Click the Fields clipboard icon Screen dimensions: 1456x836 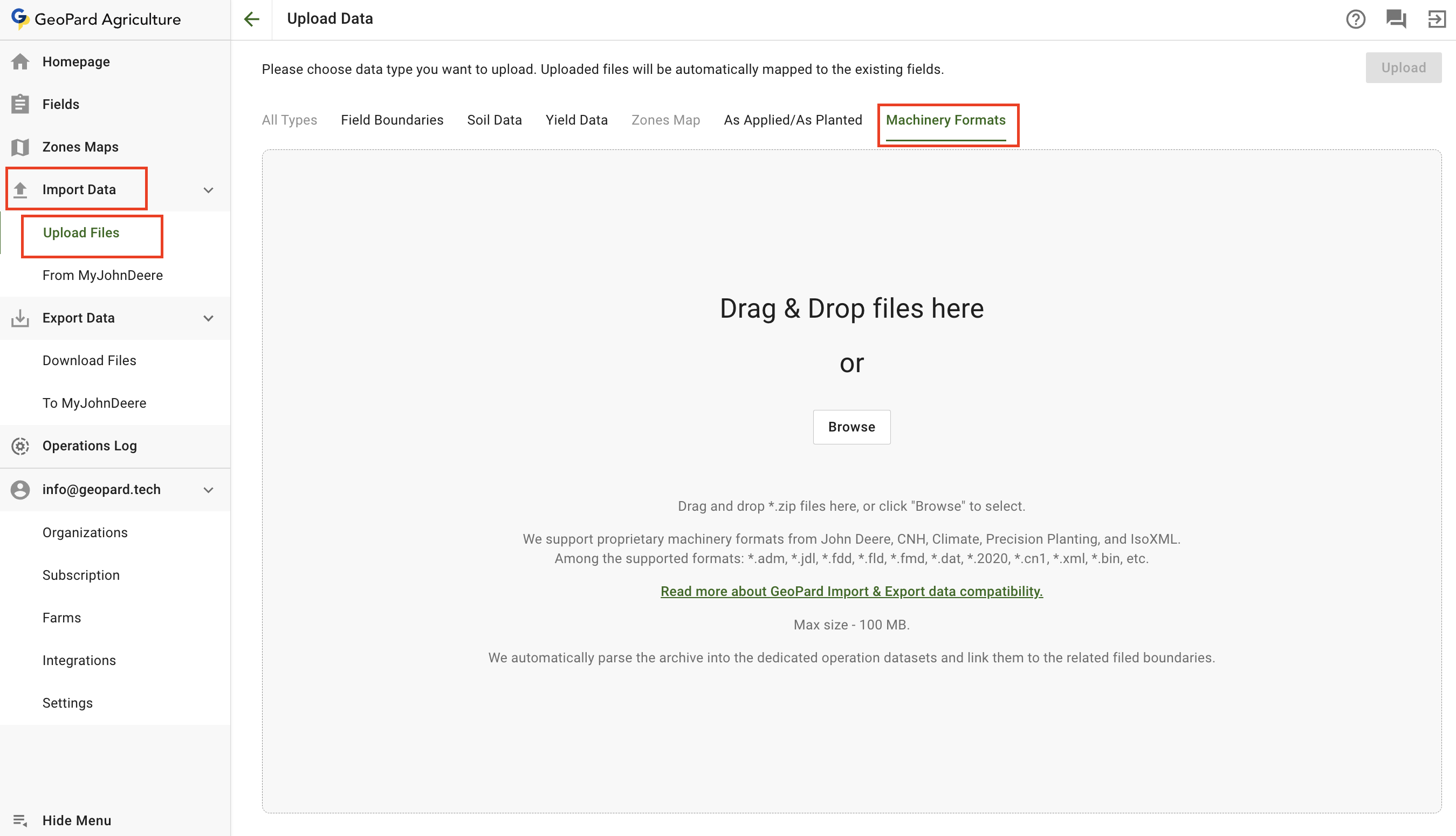pyautogui.click(x=20, y=104)
